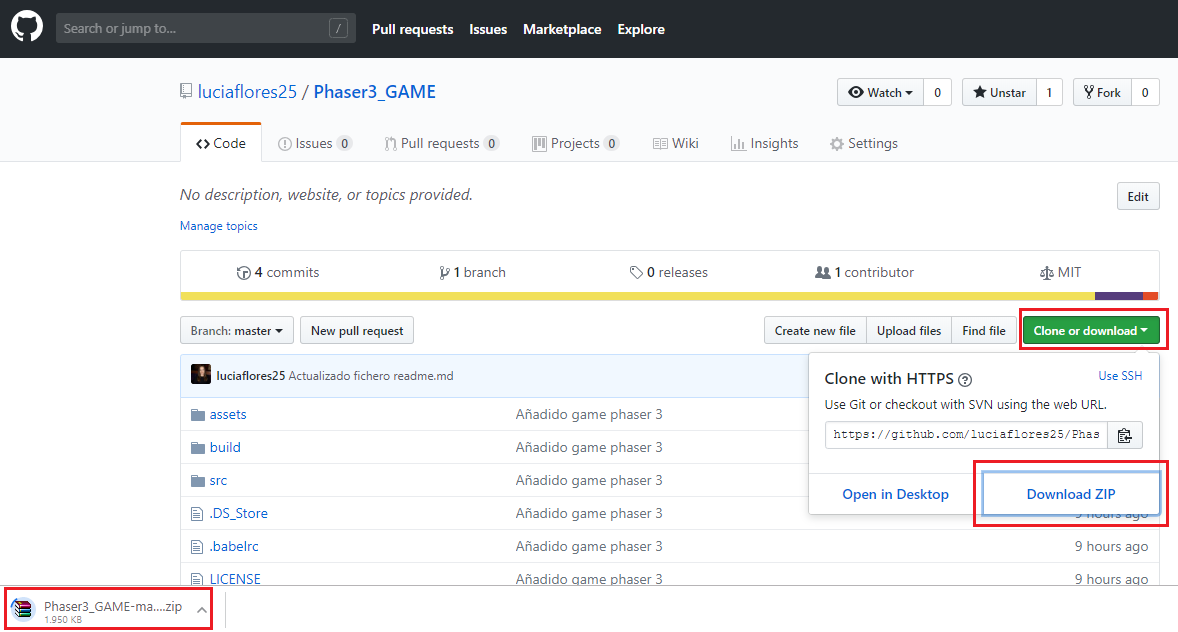
Task: Click the .babelrc file icon
Action: coord(197,547)
